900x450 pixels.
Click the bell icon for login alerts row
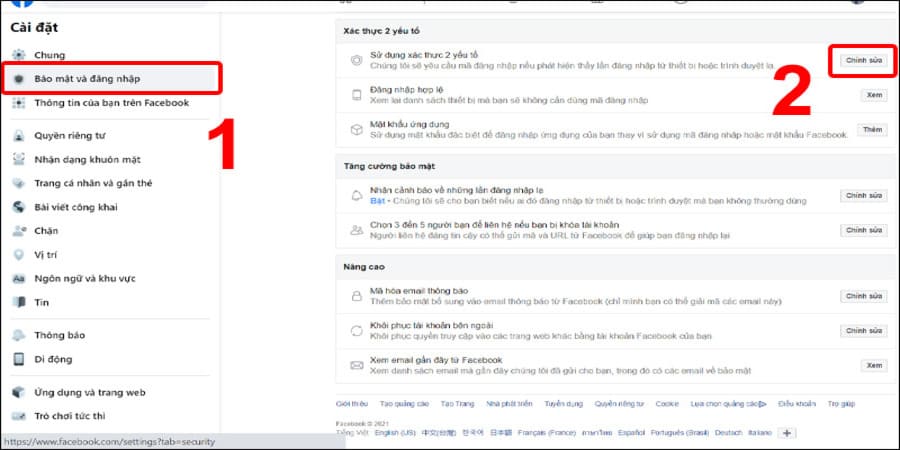356,196
